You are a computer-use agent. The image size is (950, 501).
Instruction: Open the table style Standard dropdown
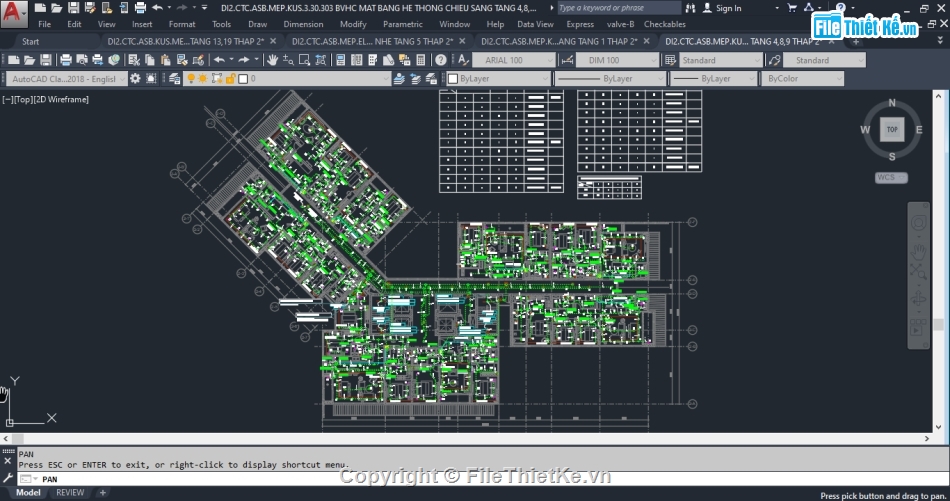pos(757,60)
